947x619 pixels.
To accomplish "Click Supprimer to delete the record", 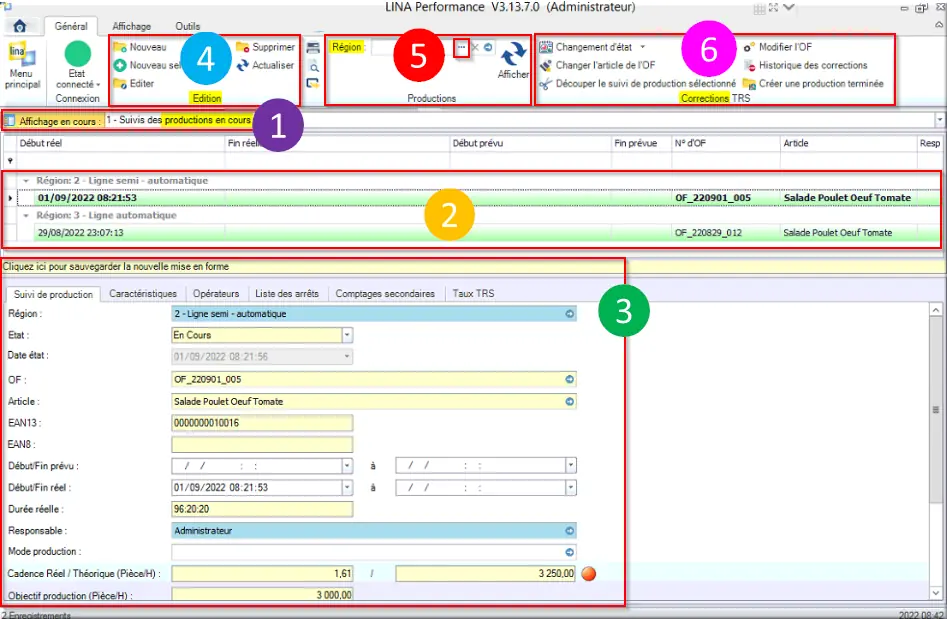I will 265,47.
